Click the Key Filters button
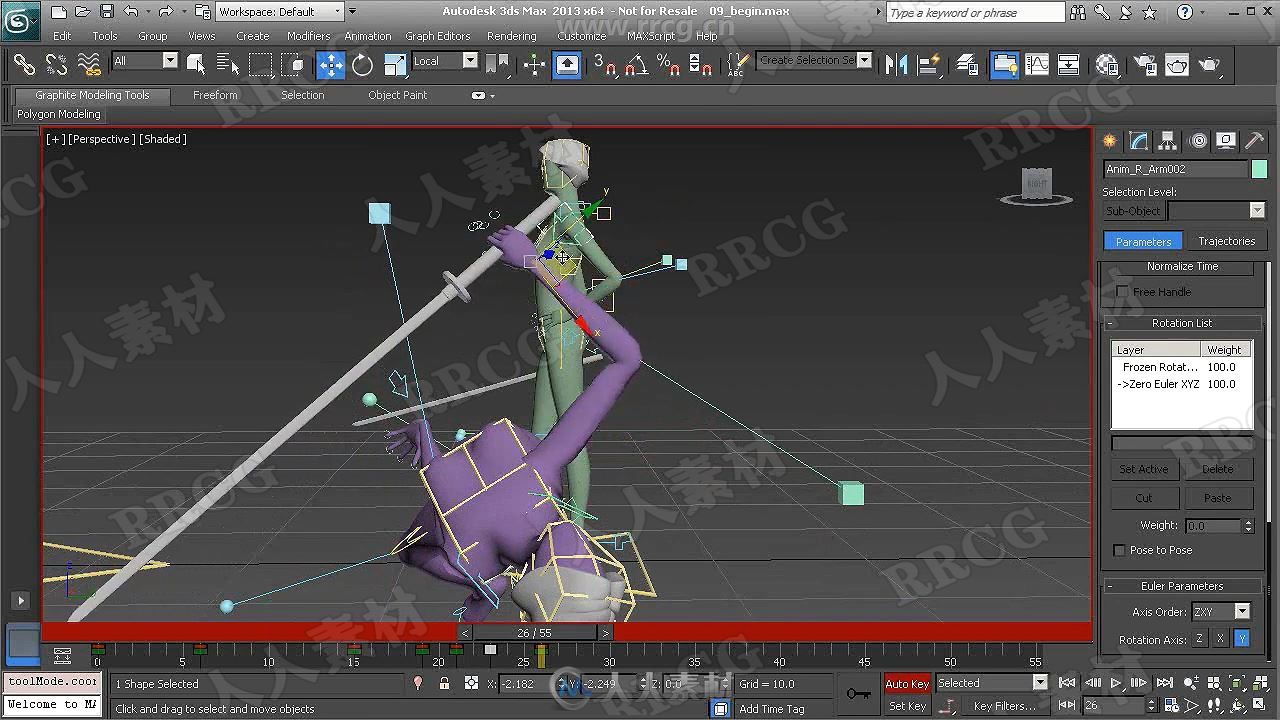Viewport: 1280px width, 720px height. pyautogui.click(x=1005, y=706)
